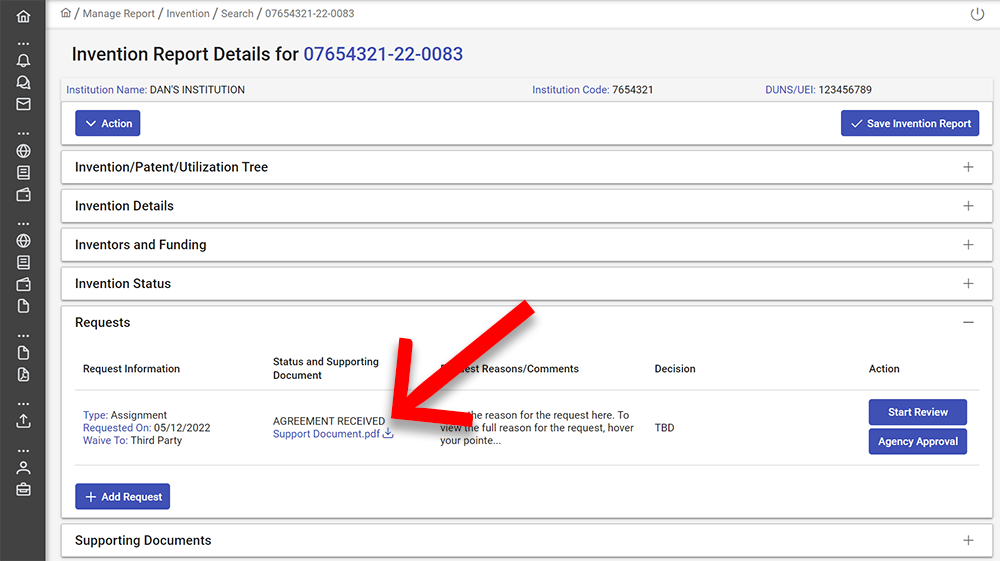This screenshot has width=1000, height=561.
Task: Click the Start Review button
Action: click(x=917, y=412)
